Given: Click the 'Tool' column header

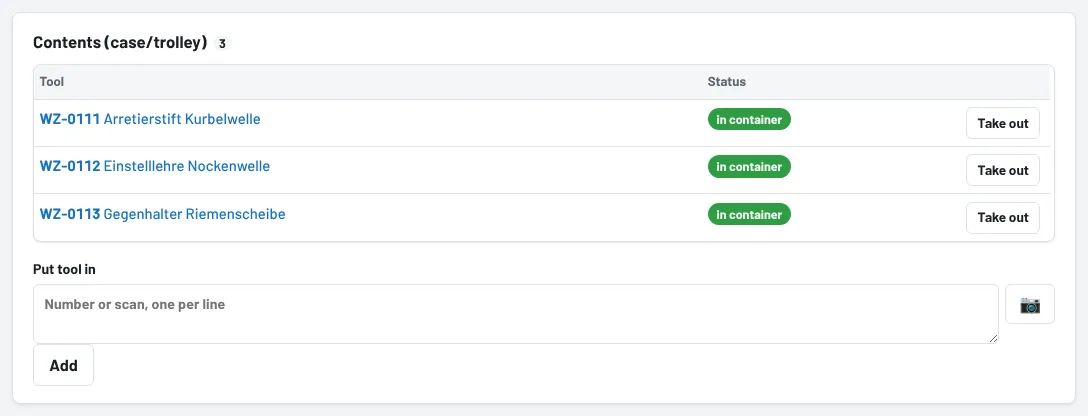Looking at the screenshot, I should [x=52, y=82].
